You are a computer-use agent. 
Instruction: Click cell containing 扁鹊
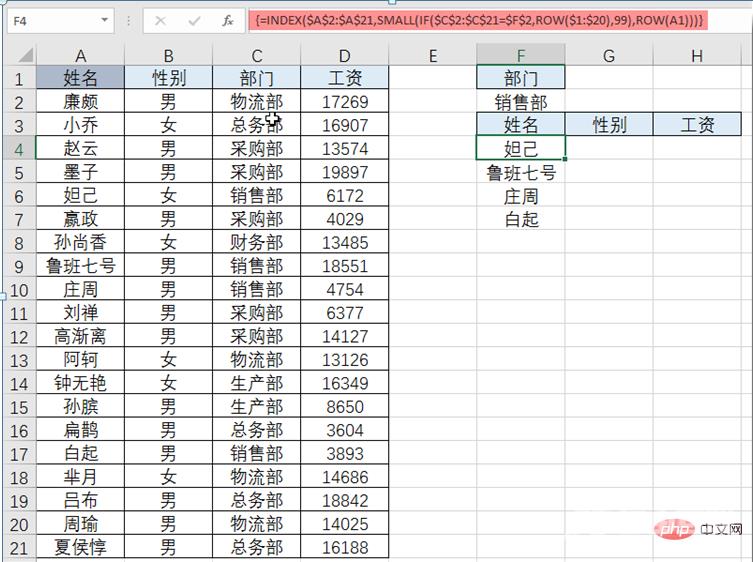80,430
